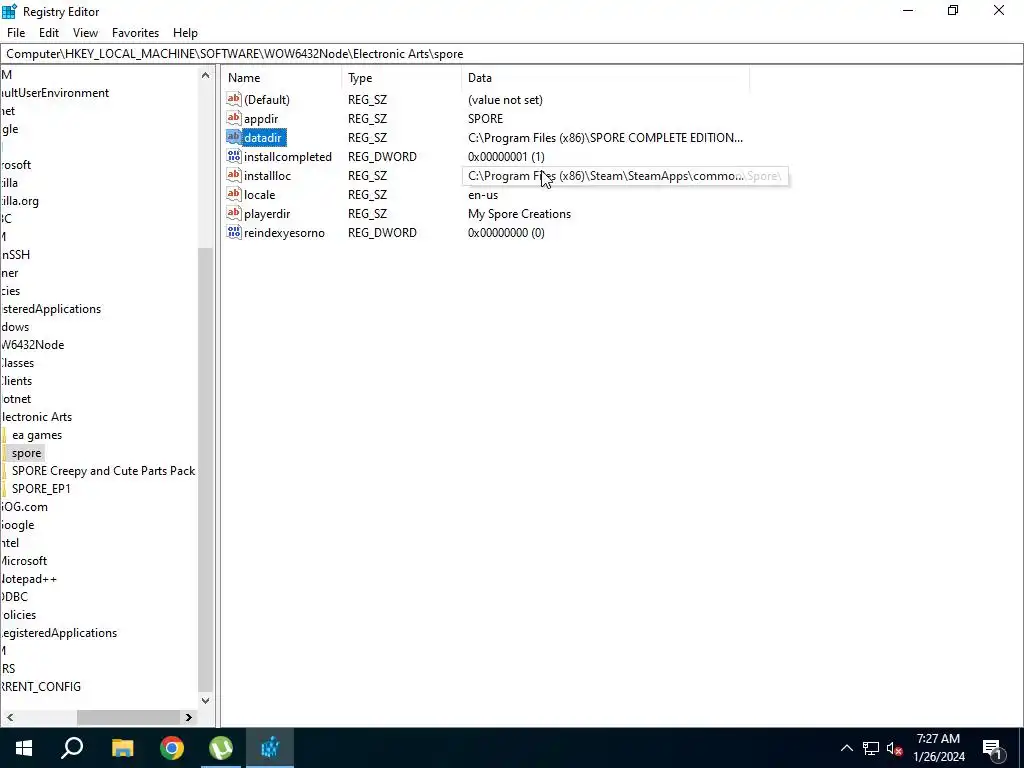Click the registry path address bar

coord(512,54)
